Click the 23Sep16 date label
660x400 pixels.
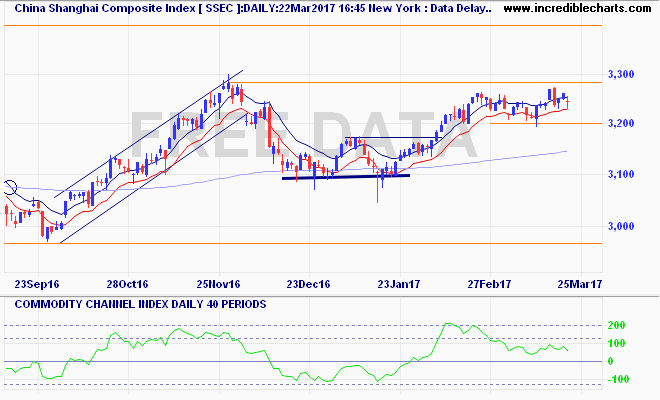[37, 284]
